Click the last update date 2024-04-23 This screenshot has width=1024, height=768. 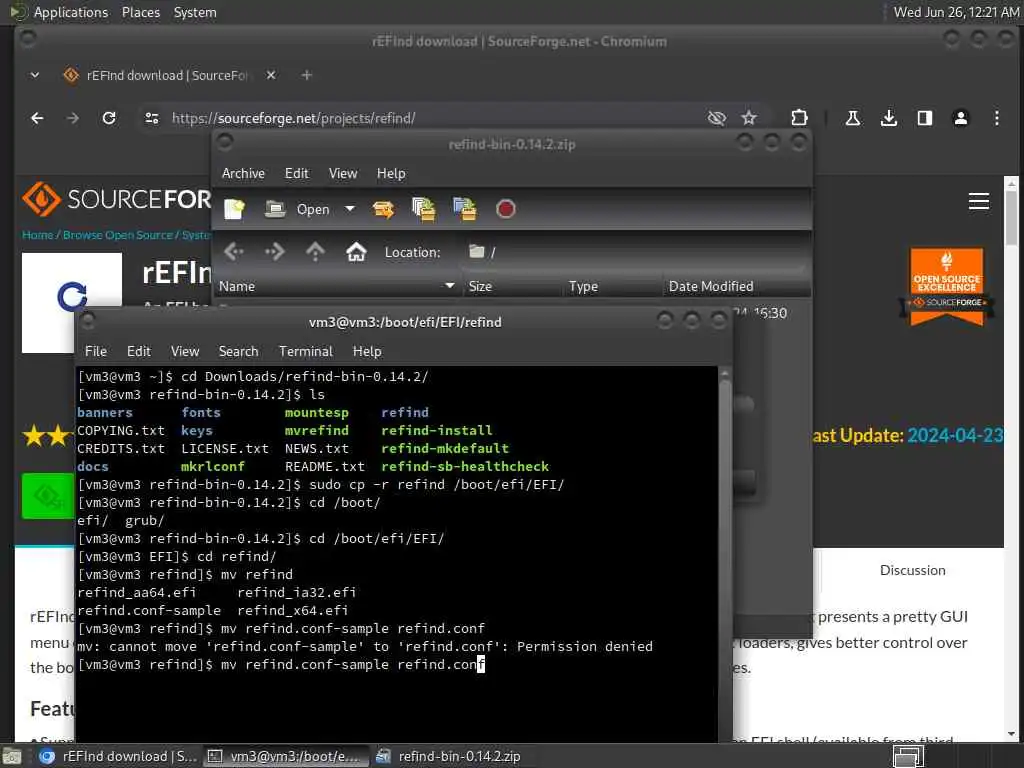click(x=955, y=436)
